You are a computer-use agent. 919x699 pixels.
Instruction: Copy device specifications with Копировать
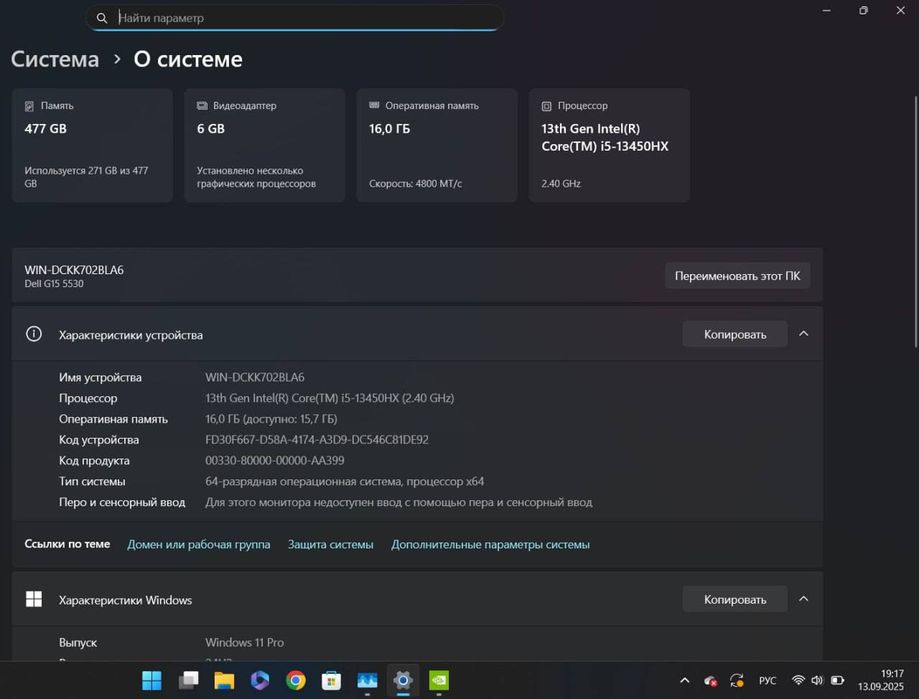[735, 334]
